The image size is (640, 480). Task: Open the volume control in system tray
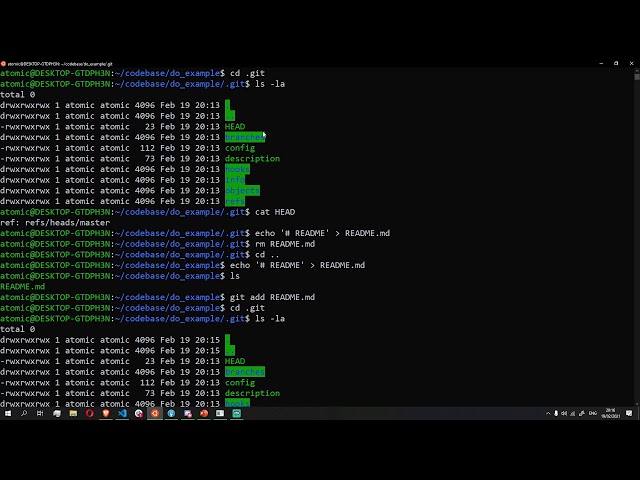point(564,413)
